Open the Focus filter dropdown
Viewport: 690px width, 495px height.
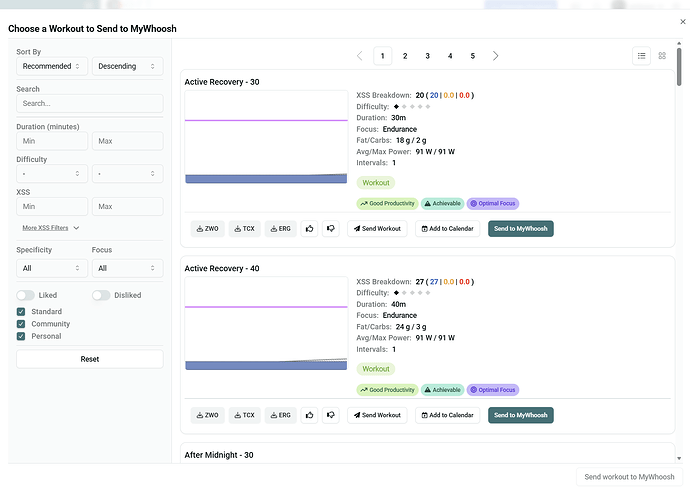[127, 268]
